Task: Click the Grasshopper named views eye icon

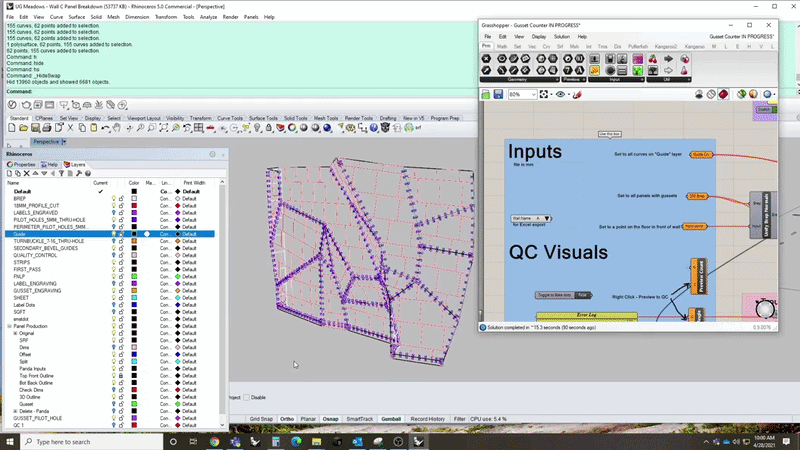Action: click(x=560, y=94)
